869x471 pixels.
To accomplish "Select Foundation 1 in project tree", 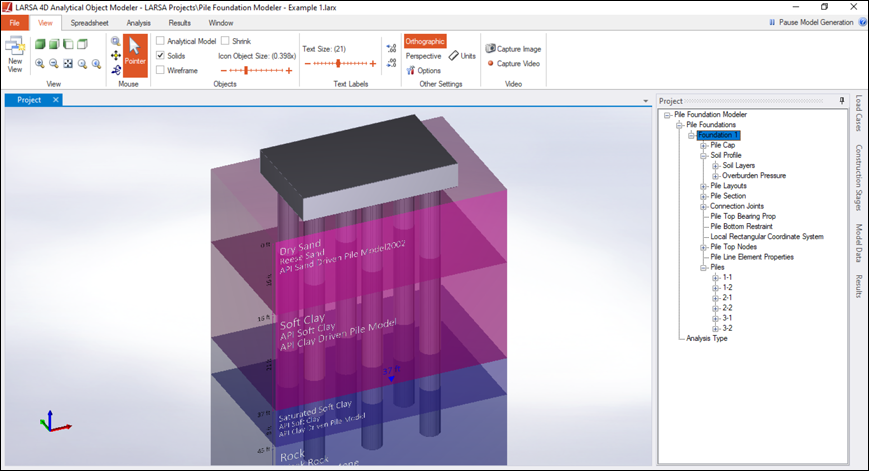I will 718,135.
